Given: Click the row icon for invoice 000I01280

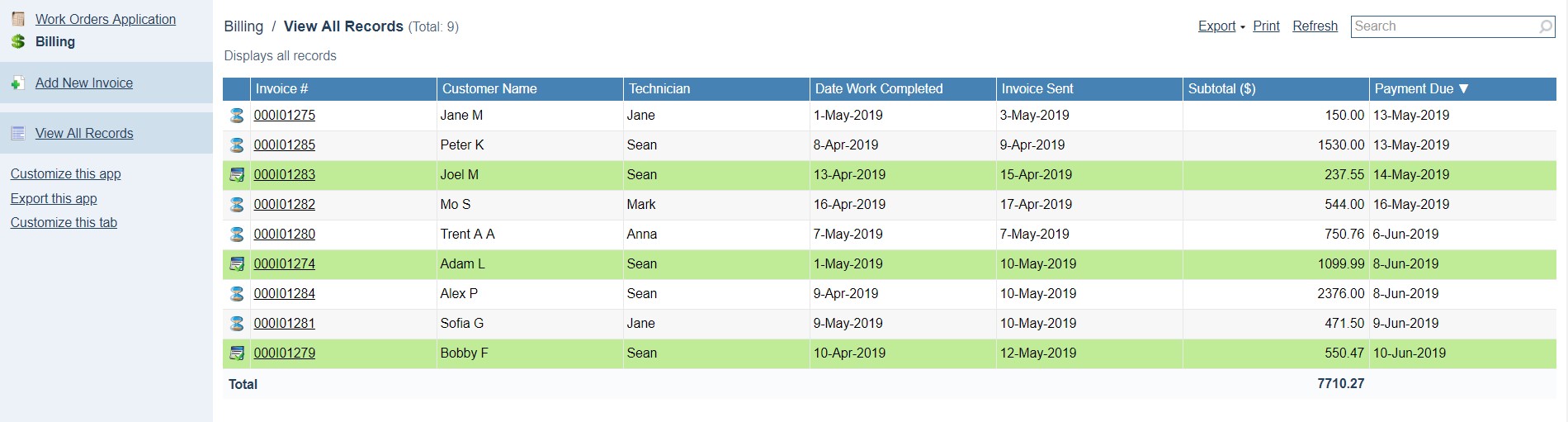Looking at the screenshot, I should 237,235.
